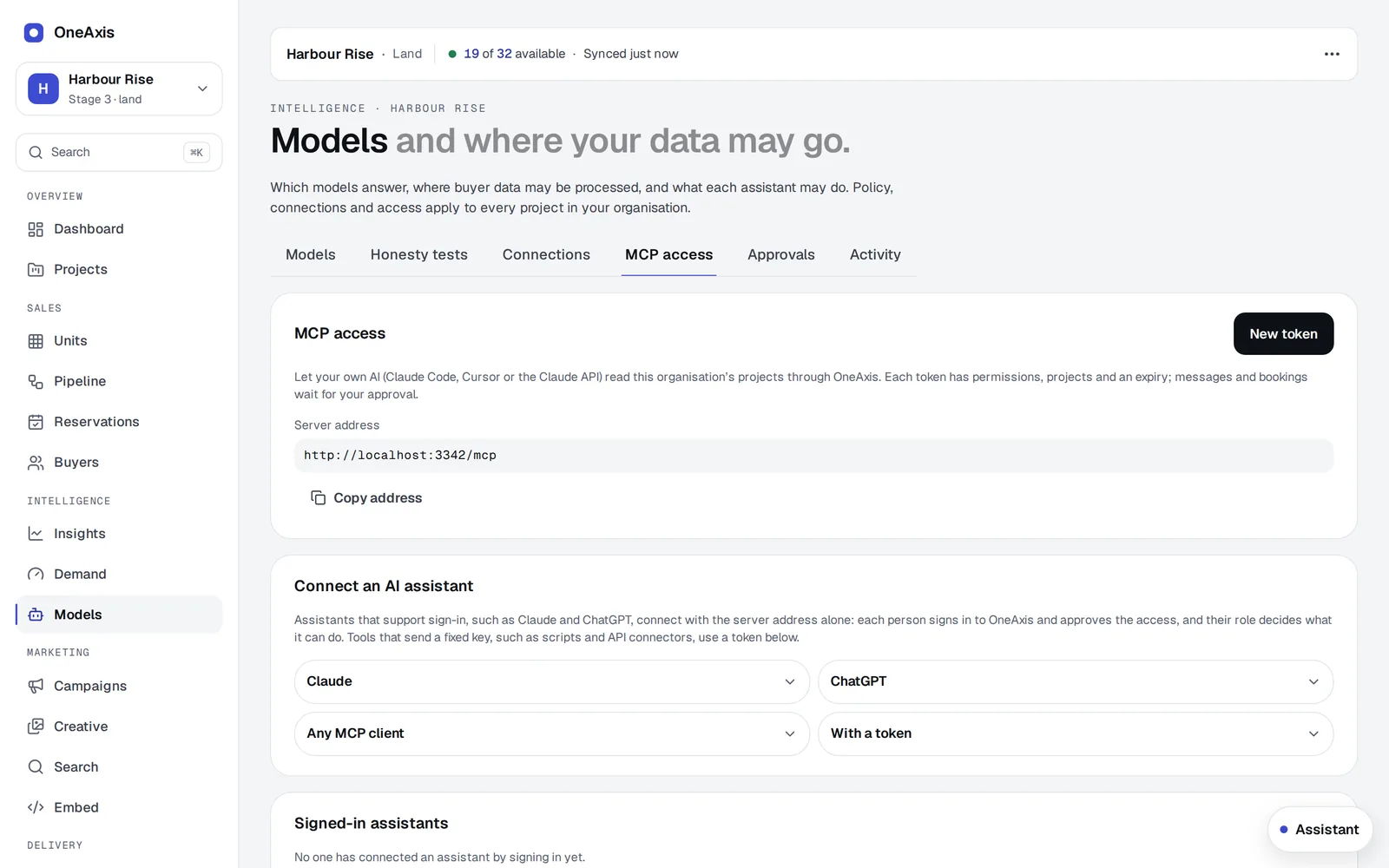Expand the Harbour Rise project switcher
Viewport: 1389px width, 868px height.
[x=119, y=89]
